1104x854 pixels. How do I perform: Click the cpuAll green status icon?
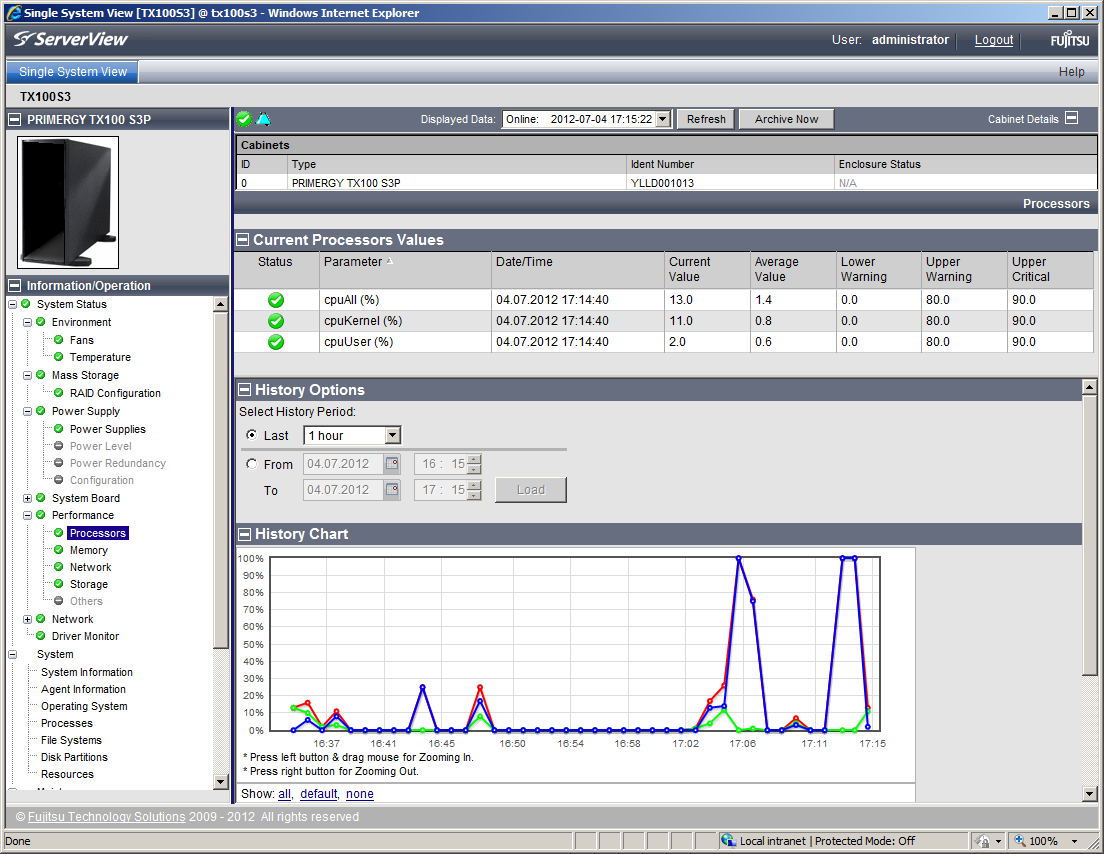click(276, 300)
